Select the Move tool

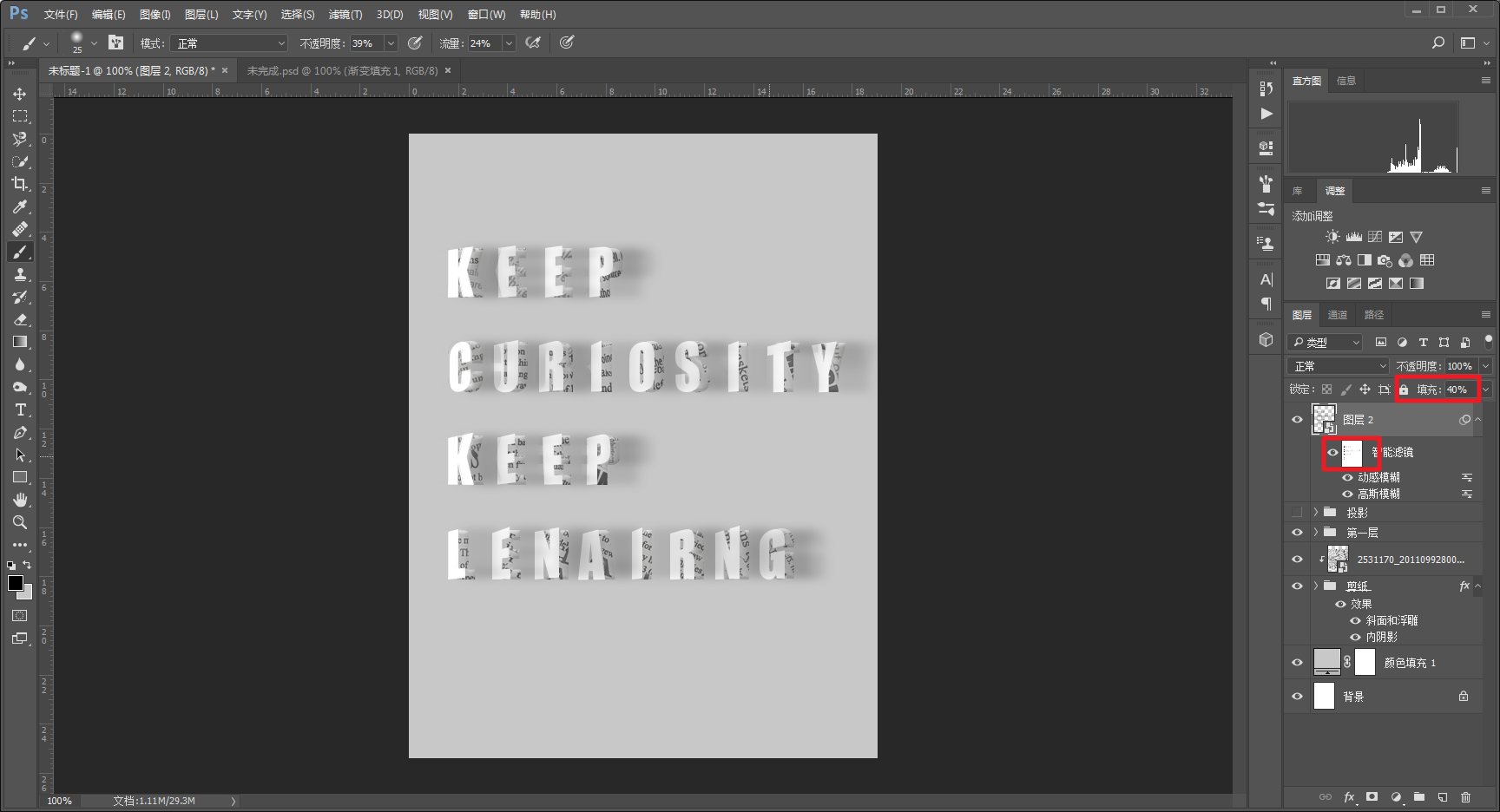point(19,94)
